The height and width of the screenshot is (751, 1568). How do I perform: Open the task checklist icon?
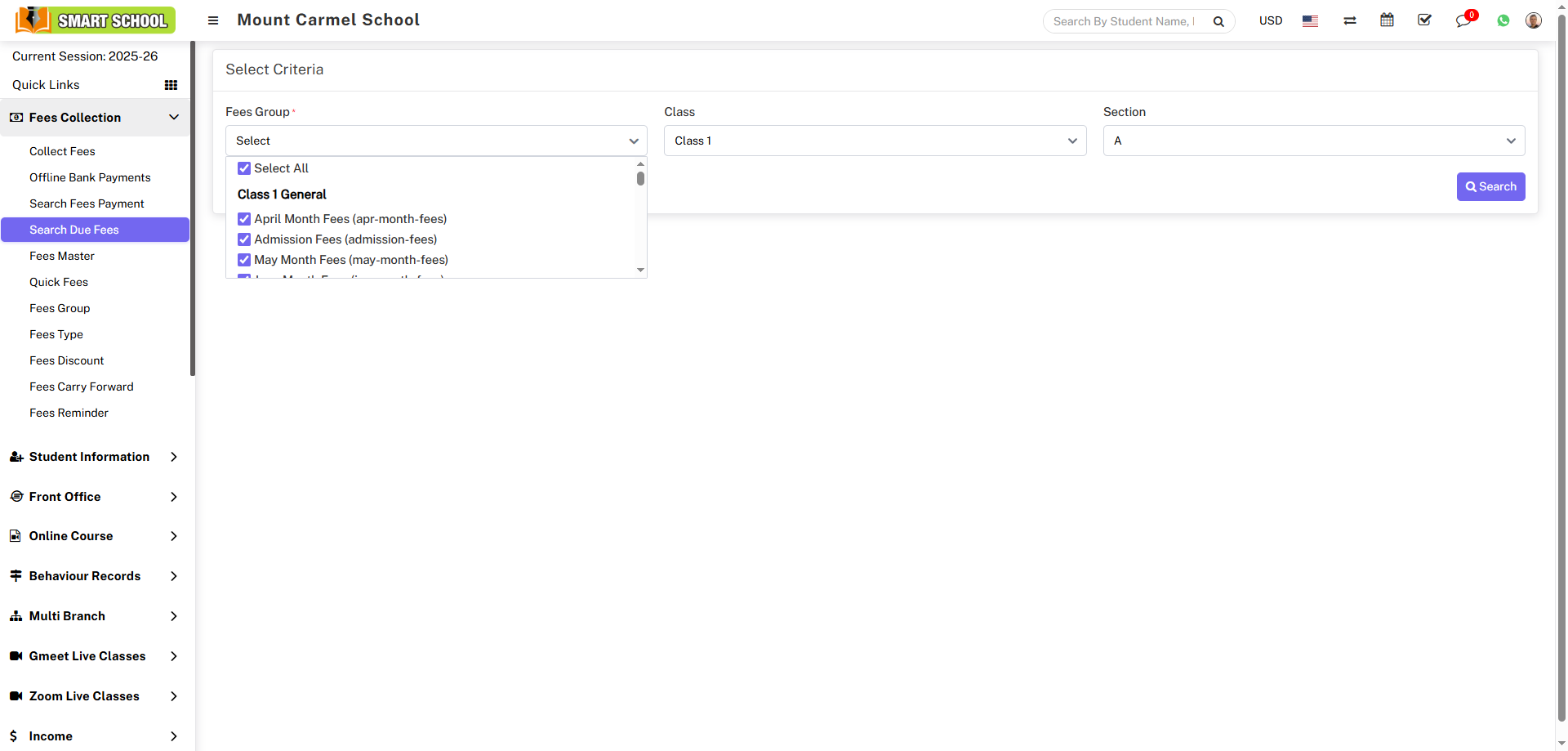1424,20
